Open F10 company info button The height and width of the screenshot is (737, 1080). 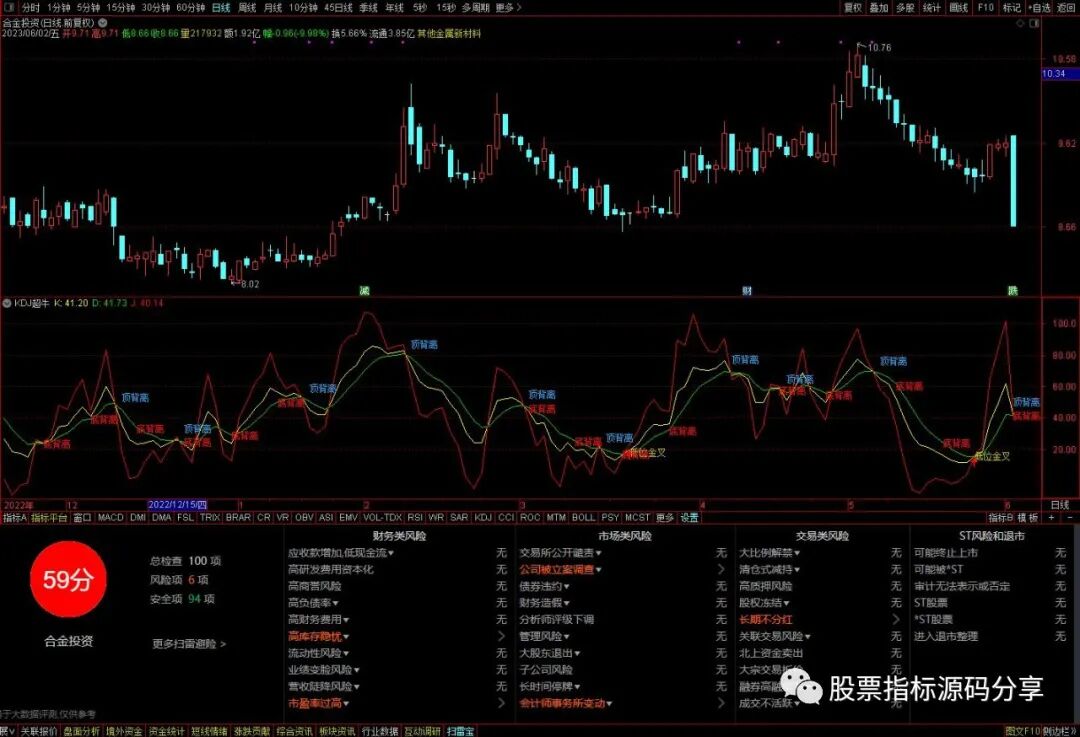coord(986,8)
